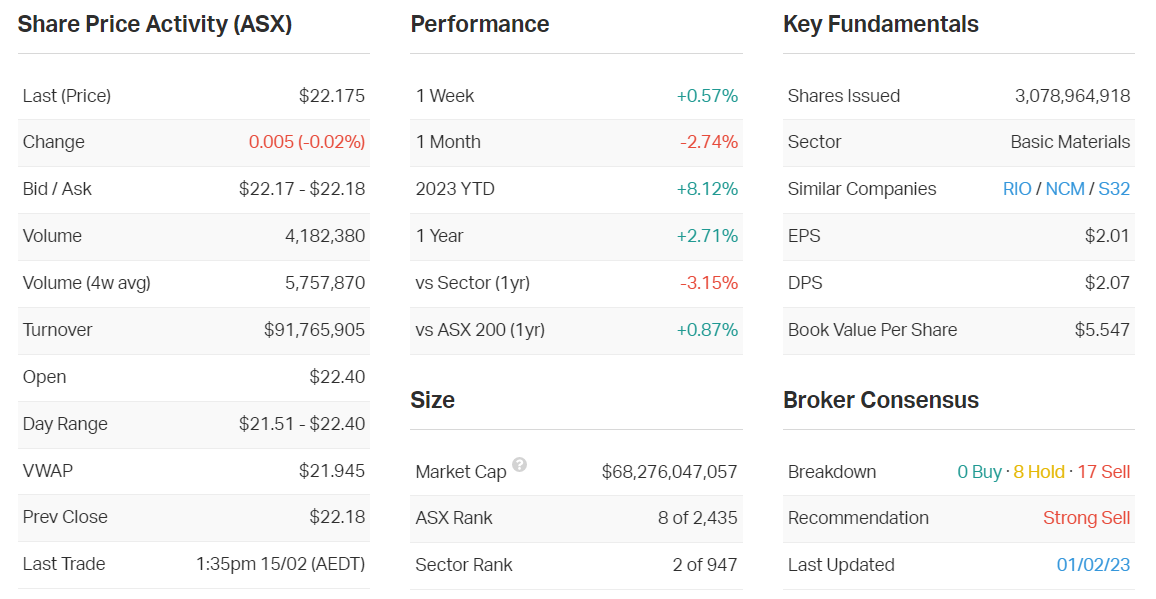
Task: Click the Basic Materials sector value
Action: (x=1070, y=142)
